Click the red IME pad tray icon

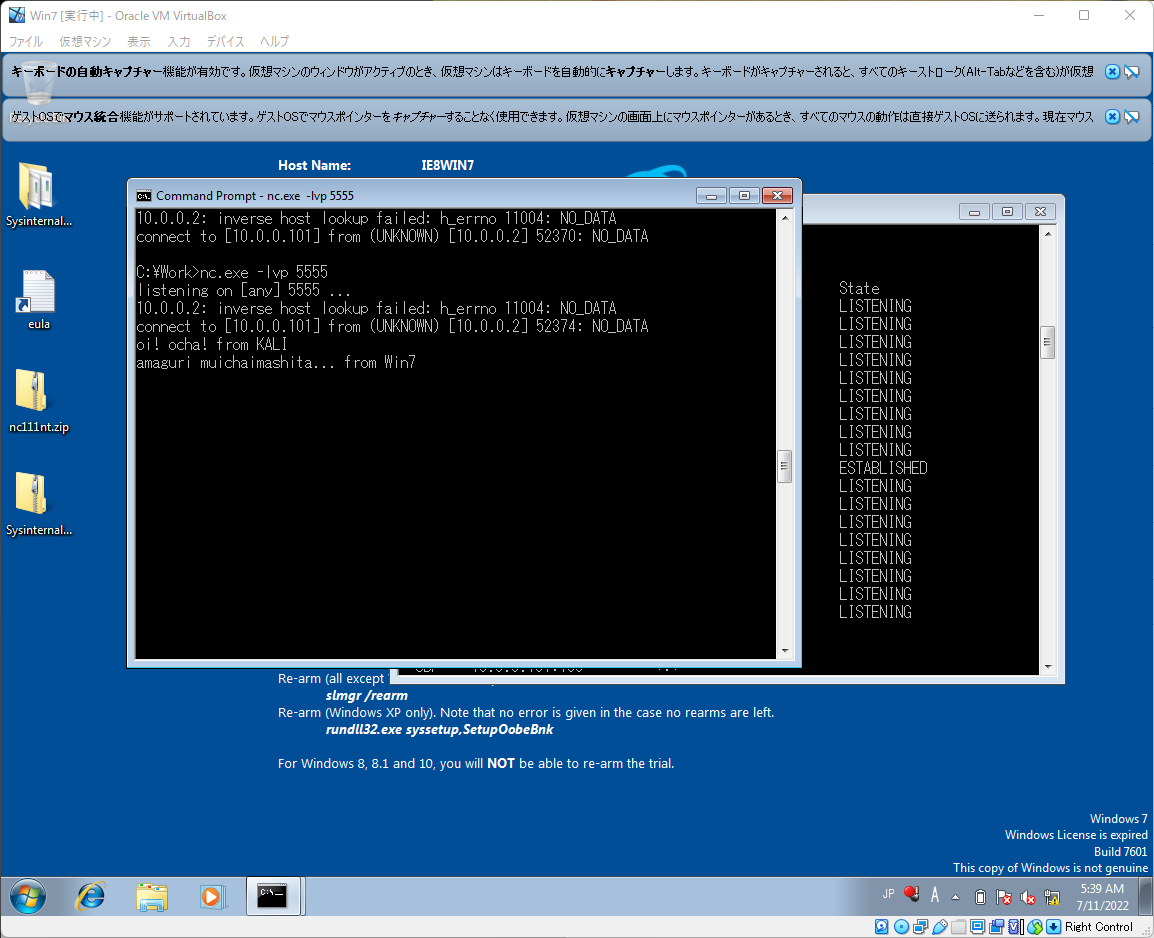tap(911, 895)
